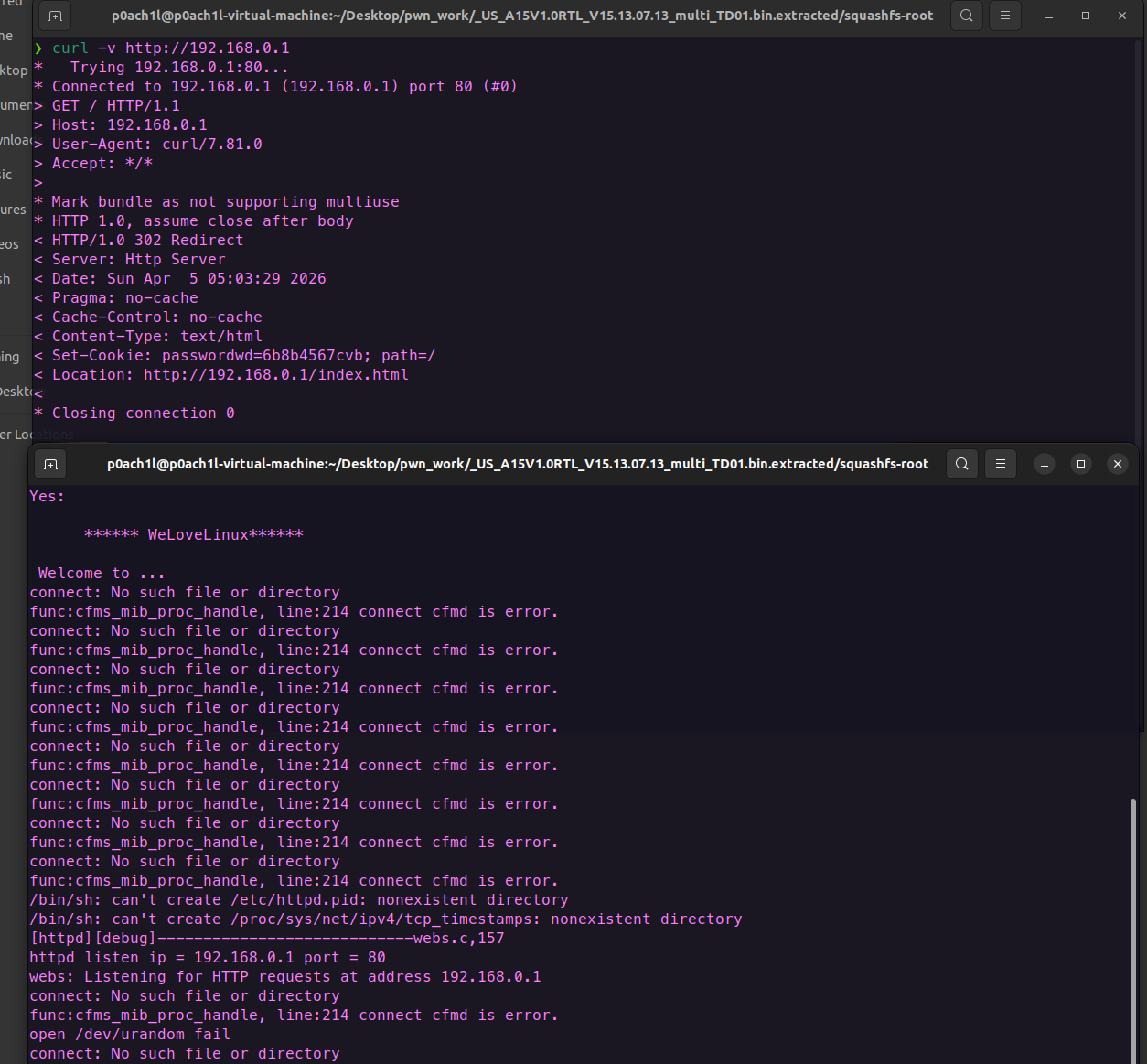This screenshot has height=1064, width=1147.
Task: Maximize the upper terminal window
Action: click(1086, 16)
